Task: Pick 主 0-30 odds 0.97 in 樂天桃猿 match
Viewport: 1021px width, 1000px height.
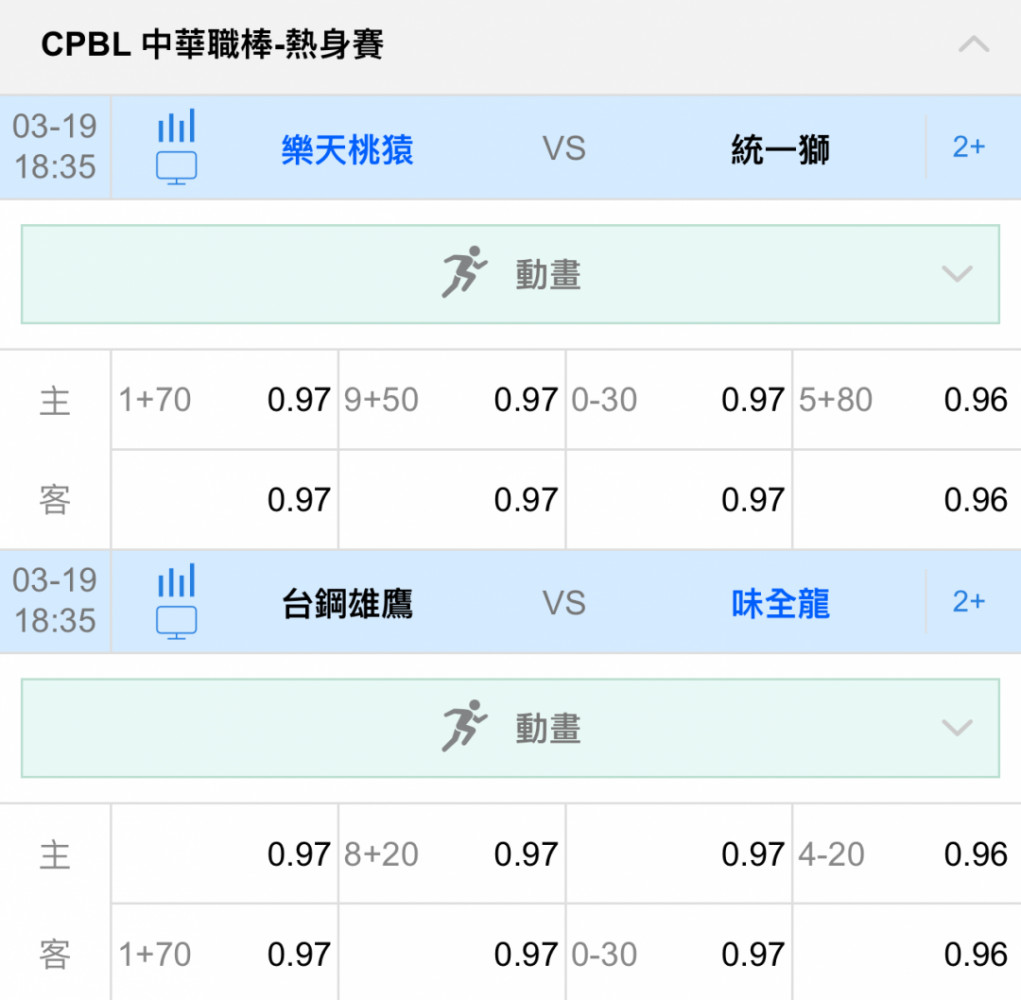Action: pos(679,400)
